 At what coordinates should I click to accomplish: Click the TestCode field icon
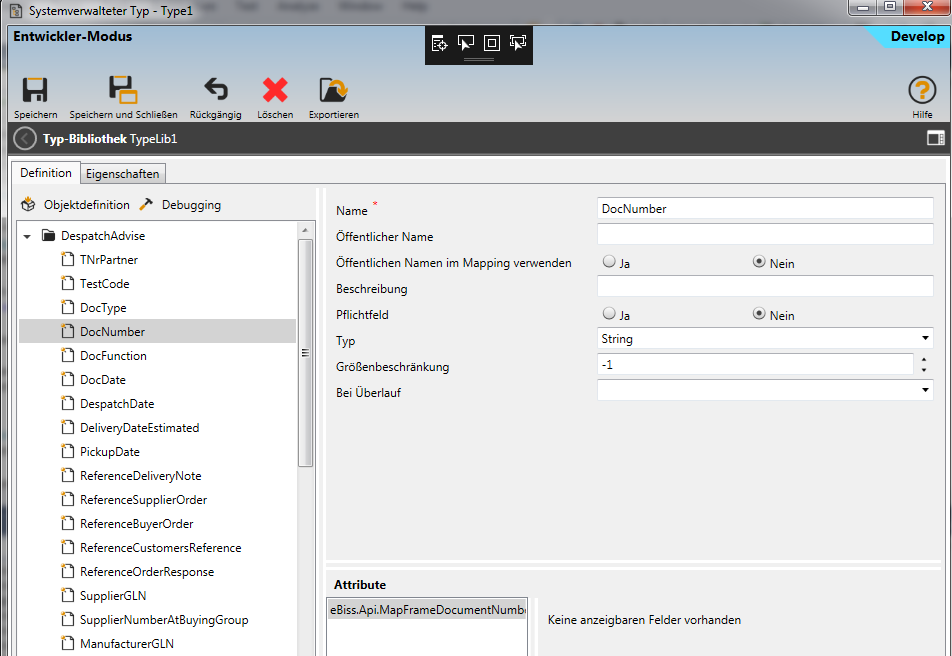click(67, 283)
